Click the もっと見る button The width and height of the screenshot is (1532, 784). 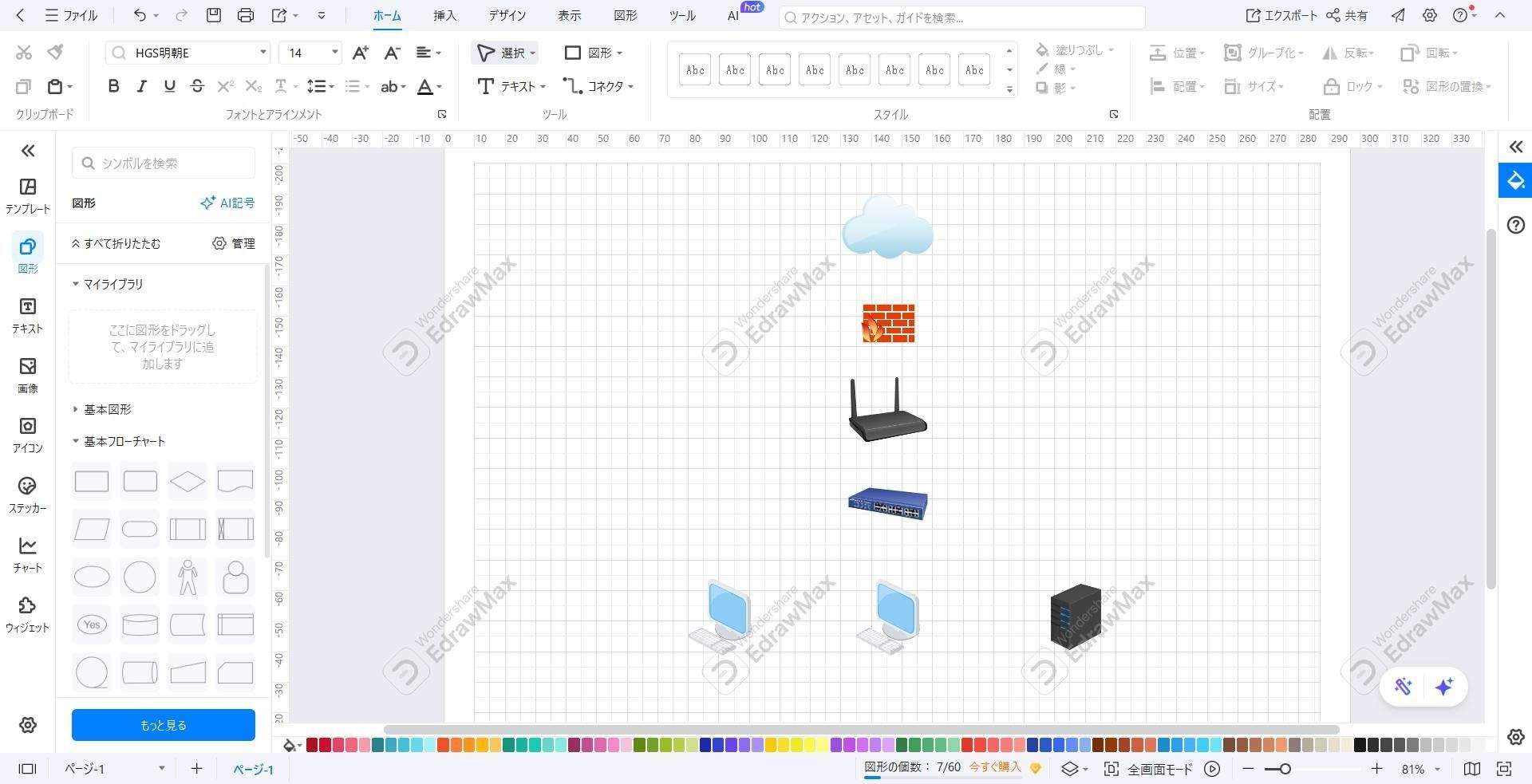[162, 725]
